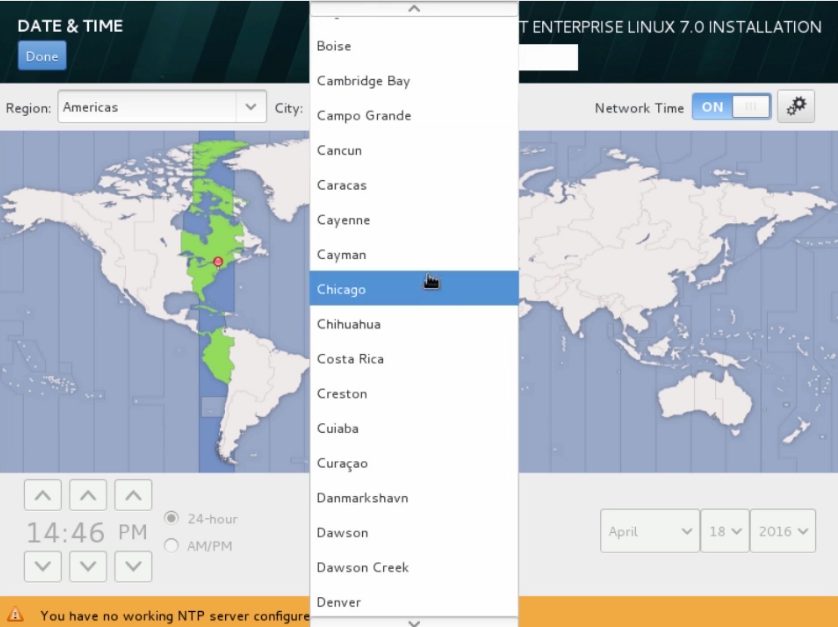The height and width of the screenshot is (627, 838).
Task: Select the highlighted Chicago entry
Action: (x=414, y=289)
